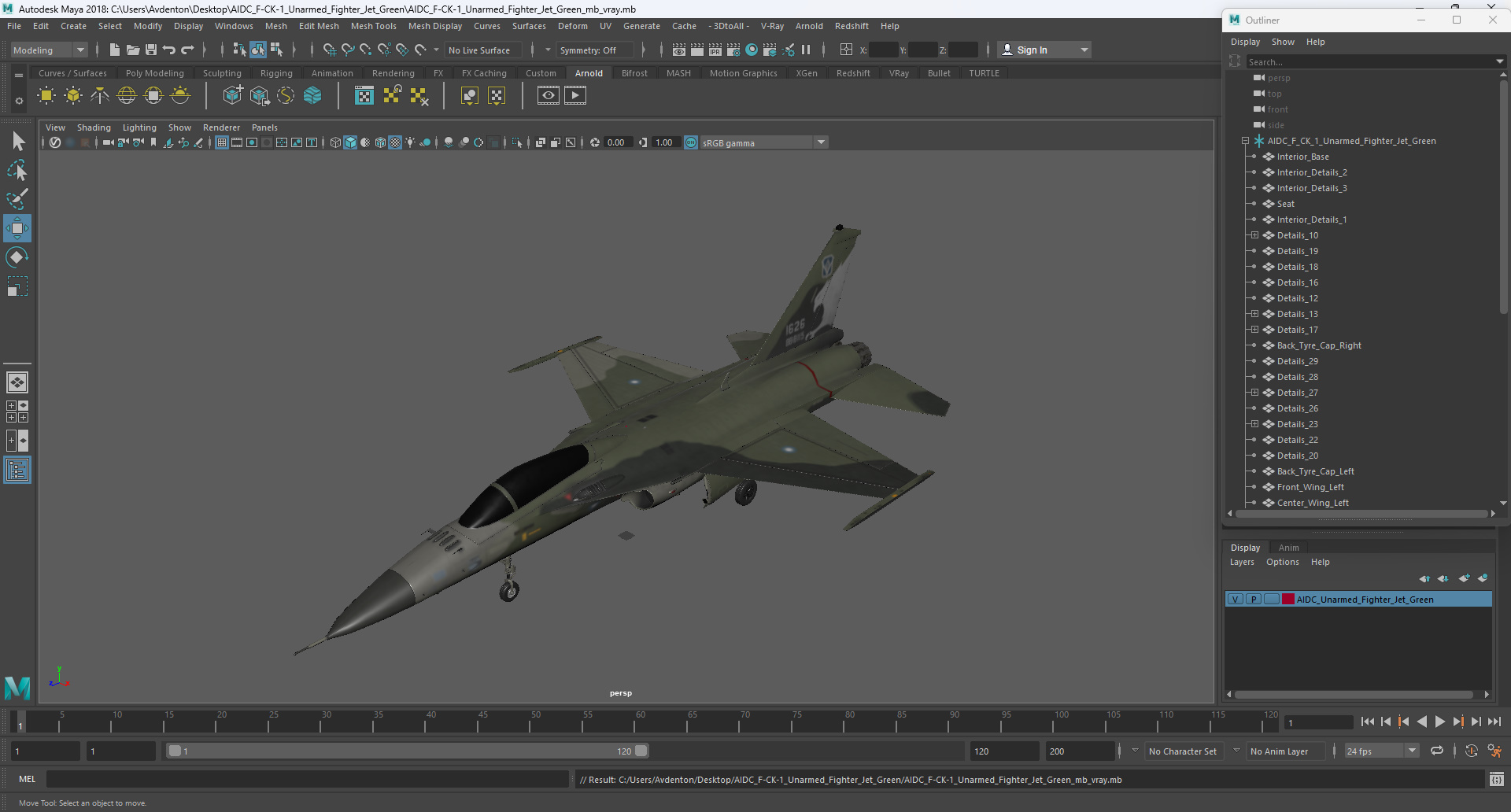Toggle the viewport grid display
This screenshot has height=812, width=1511.
coord(222,142)
